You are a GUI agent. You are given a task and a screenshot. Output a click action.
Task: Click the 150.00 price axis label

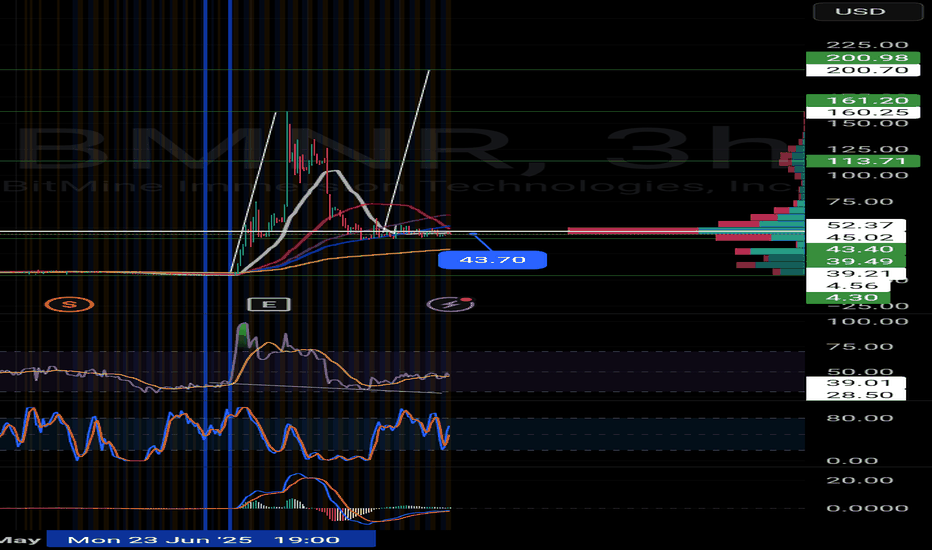[x=867, y=124]
